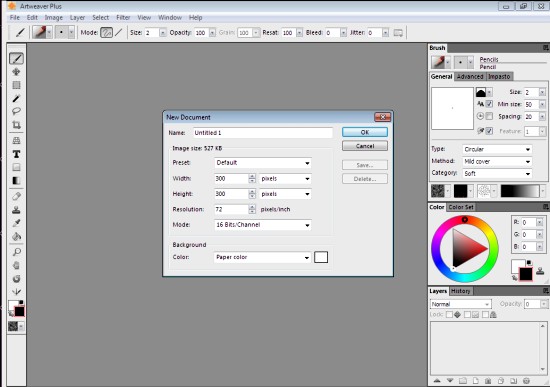Screen dimensions: 550x387
Task: Click the Resolution field showing 72
Action: point(231,209)
